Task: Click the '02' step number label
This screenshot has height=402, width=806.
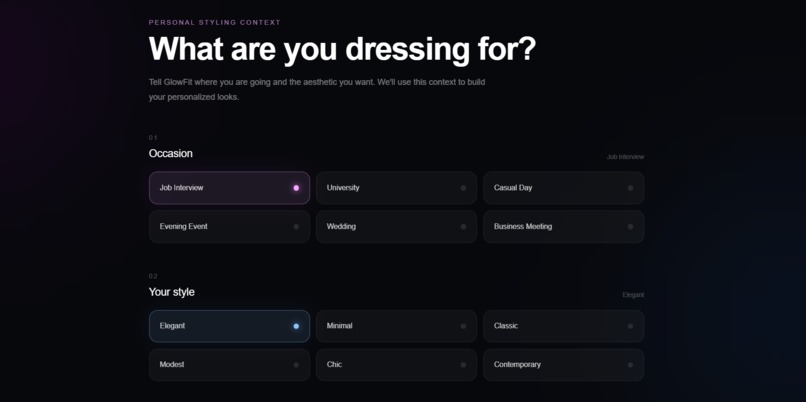Action: click(x=153, y=276)
